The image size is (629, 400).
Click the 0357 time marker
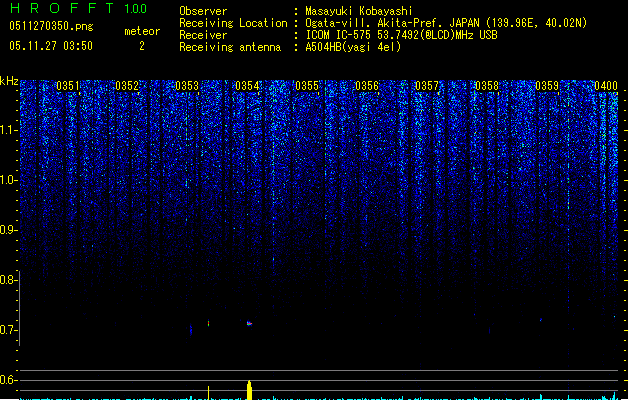coord(427,86)
